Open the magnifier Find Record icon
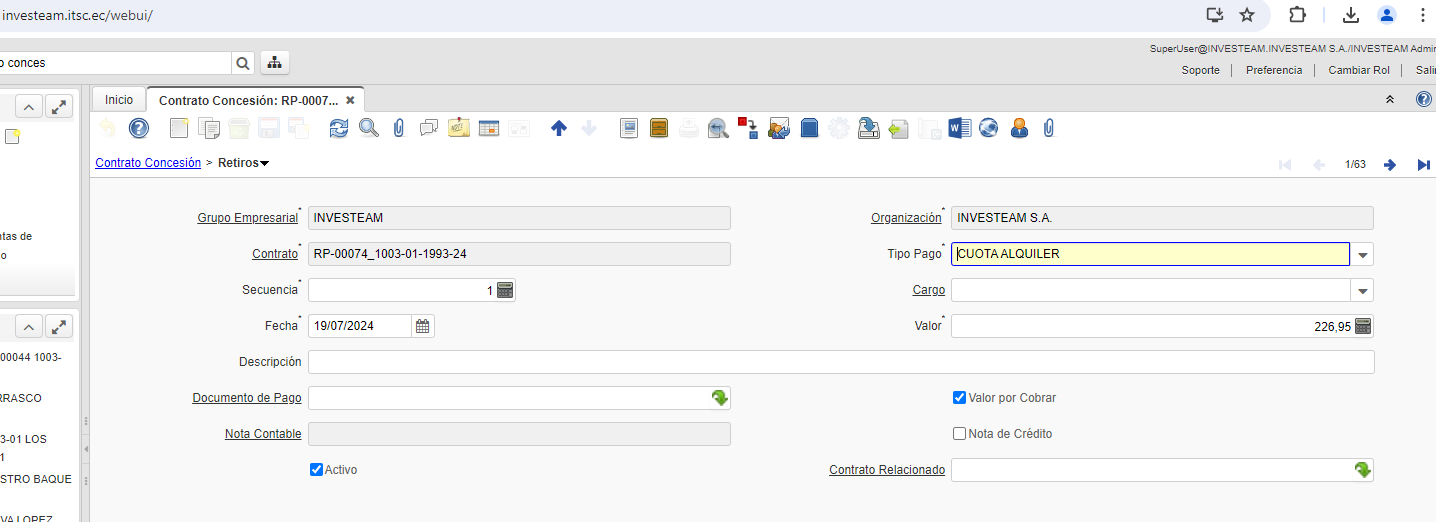1436x522 pixels. click(369, 128)
